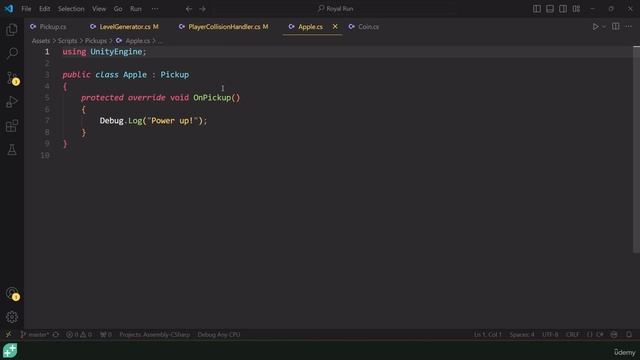Click the Pickup base class name
The image size is (640, 360).
click(x=175, y=75)
